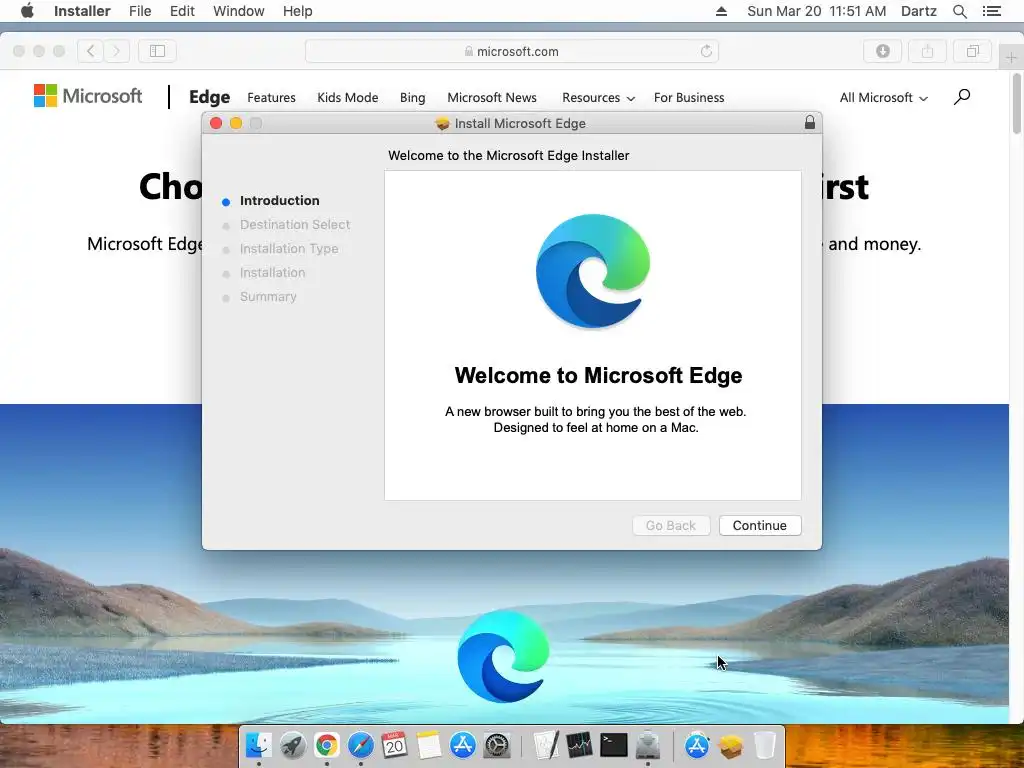The height and width of the screenshot is (768, 1024).
Task: Show Safari tab overview button
Action: click(x=973, y=51)
